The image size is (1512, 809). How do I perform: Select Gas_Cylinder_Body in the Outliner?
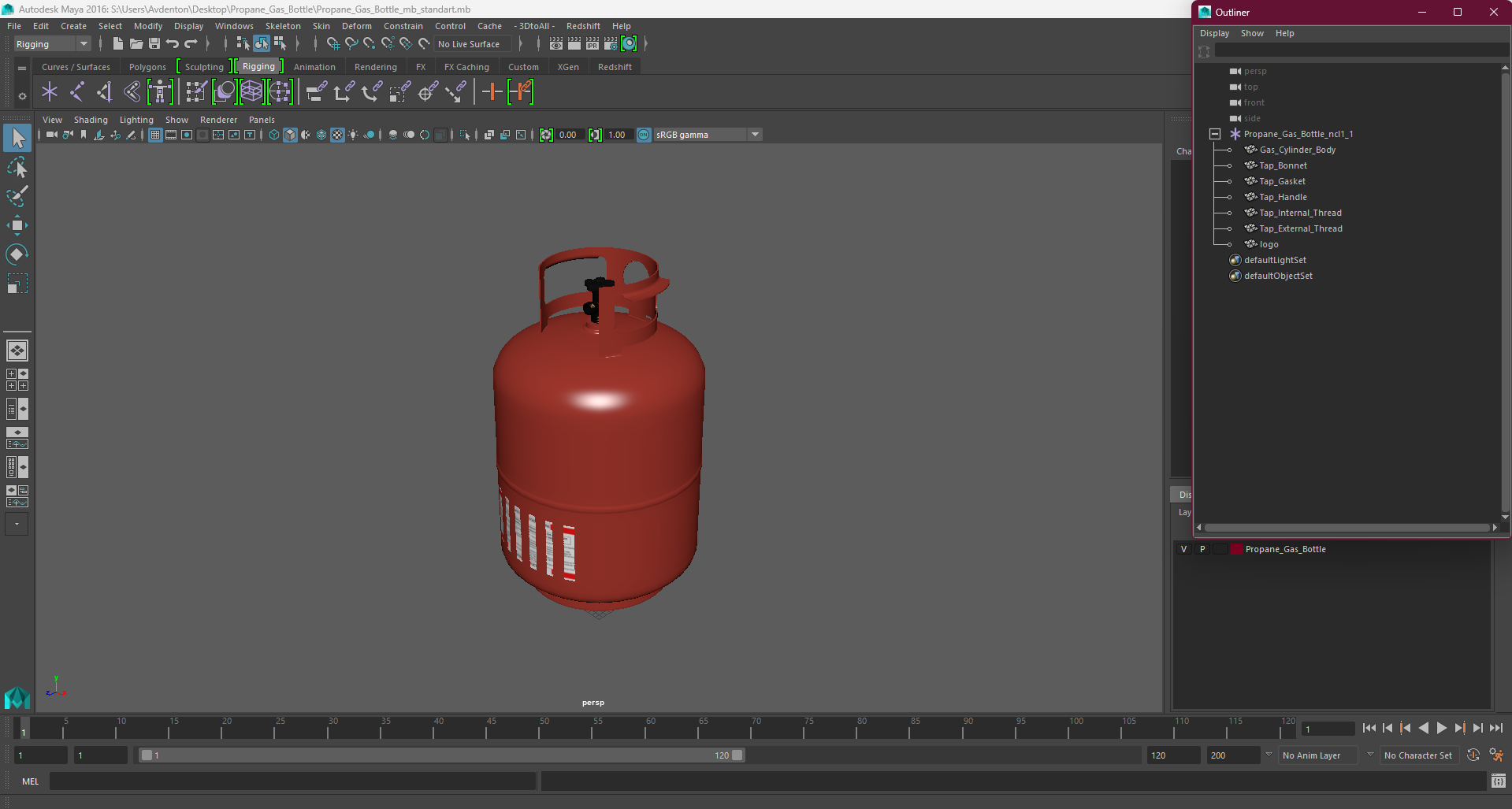1297,150
